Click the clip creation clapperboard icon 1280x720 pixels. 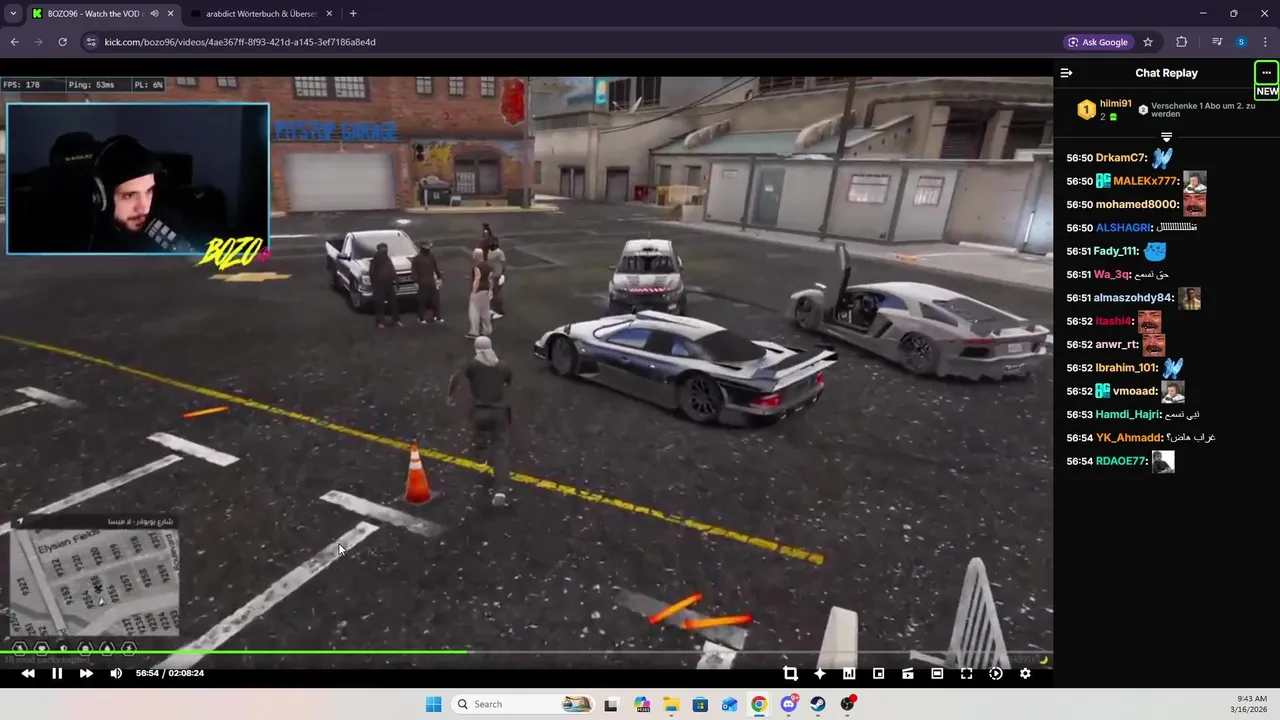(x=908, y=674)
